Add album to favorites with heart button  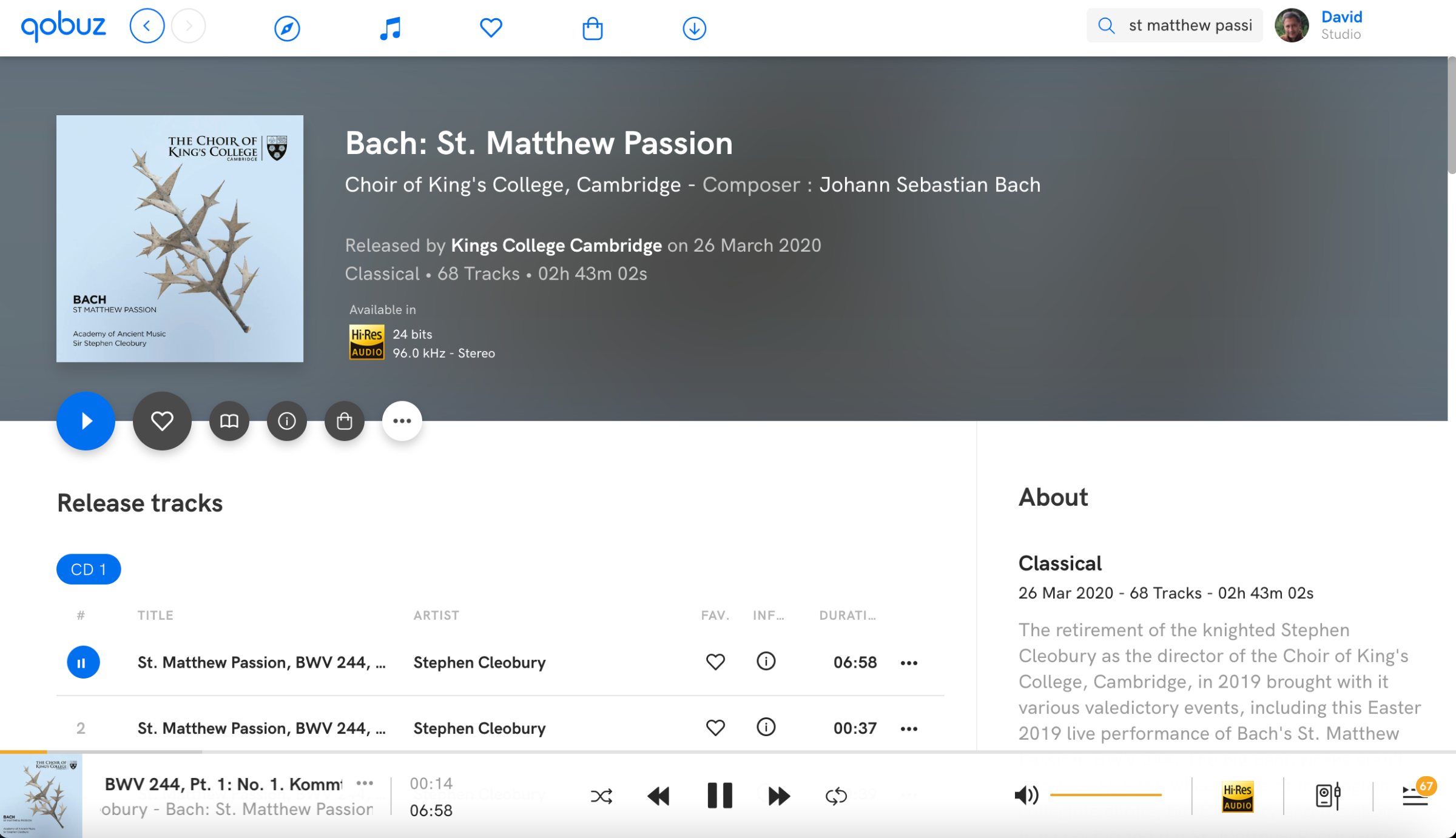click(162, 421)
